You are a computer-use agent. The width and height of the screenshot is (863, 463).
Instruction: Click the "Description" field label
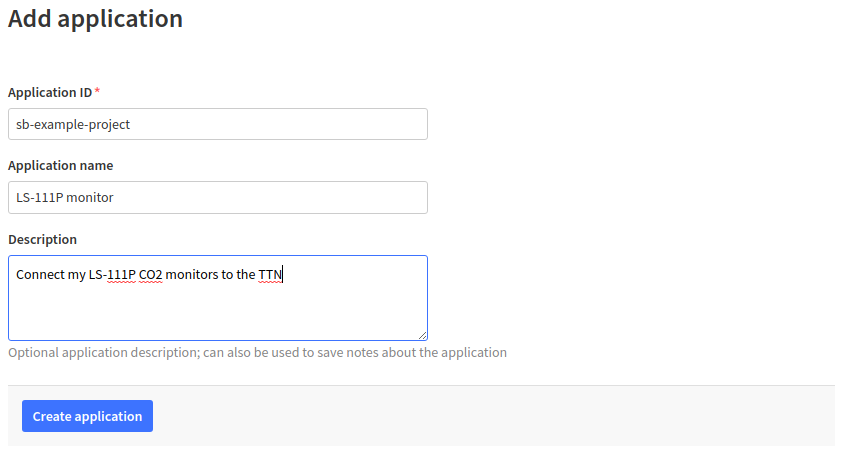point(42,239)
